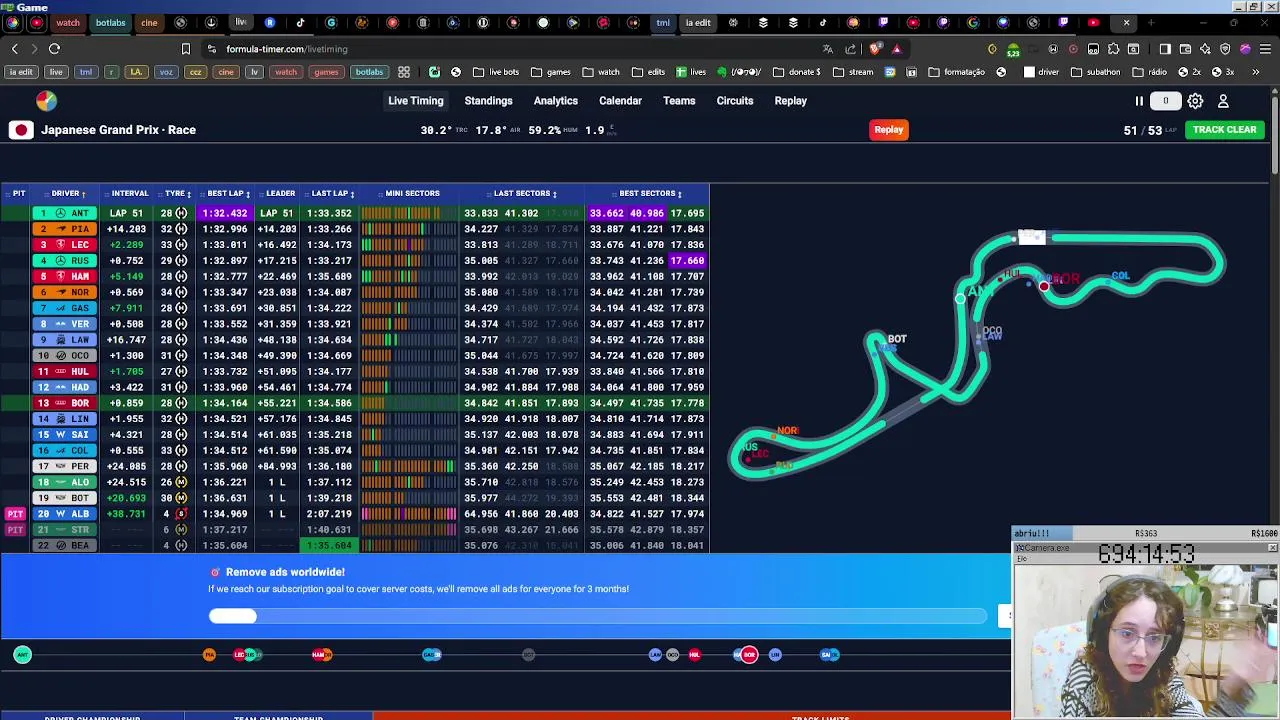1280x720 pixels.
Task: Select the highlighted BOR row in position 13
Action: coord(355,403)
